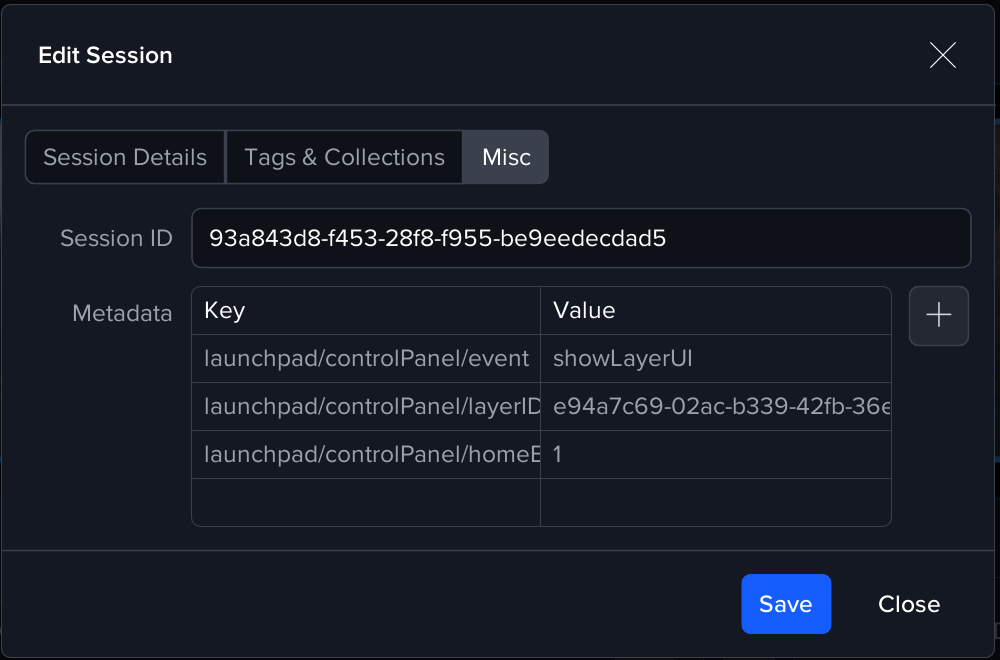Click the Session ID input field
This screenshot has width=1000, height=660.
point(580,238)
